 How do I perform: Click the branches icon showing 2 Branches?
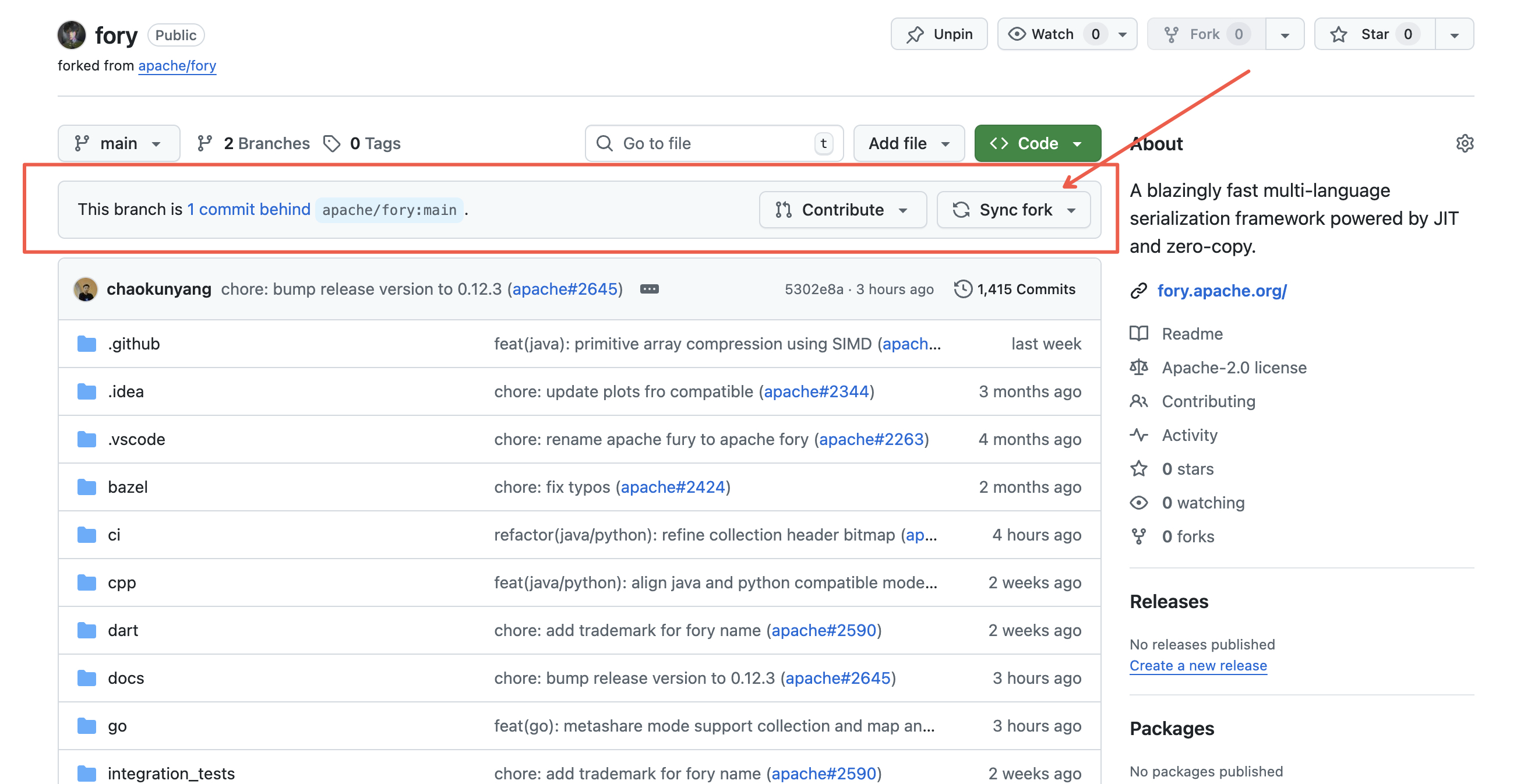tap(204, 143)
